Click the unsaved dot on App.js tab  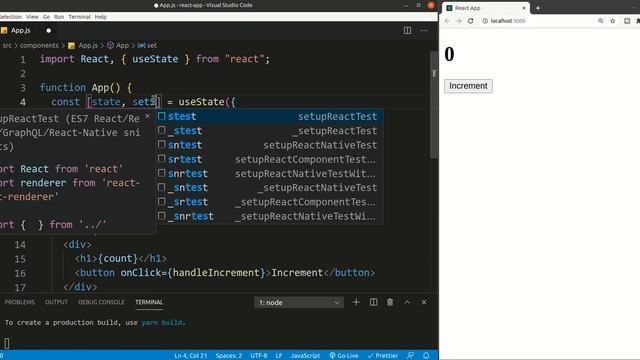[49, 31]
